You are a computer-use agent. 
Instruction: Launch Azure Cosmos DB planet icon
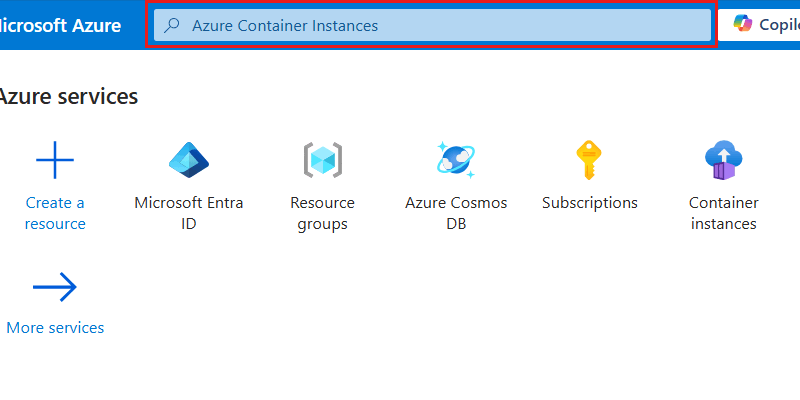coord(456,159)
